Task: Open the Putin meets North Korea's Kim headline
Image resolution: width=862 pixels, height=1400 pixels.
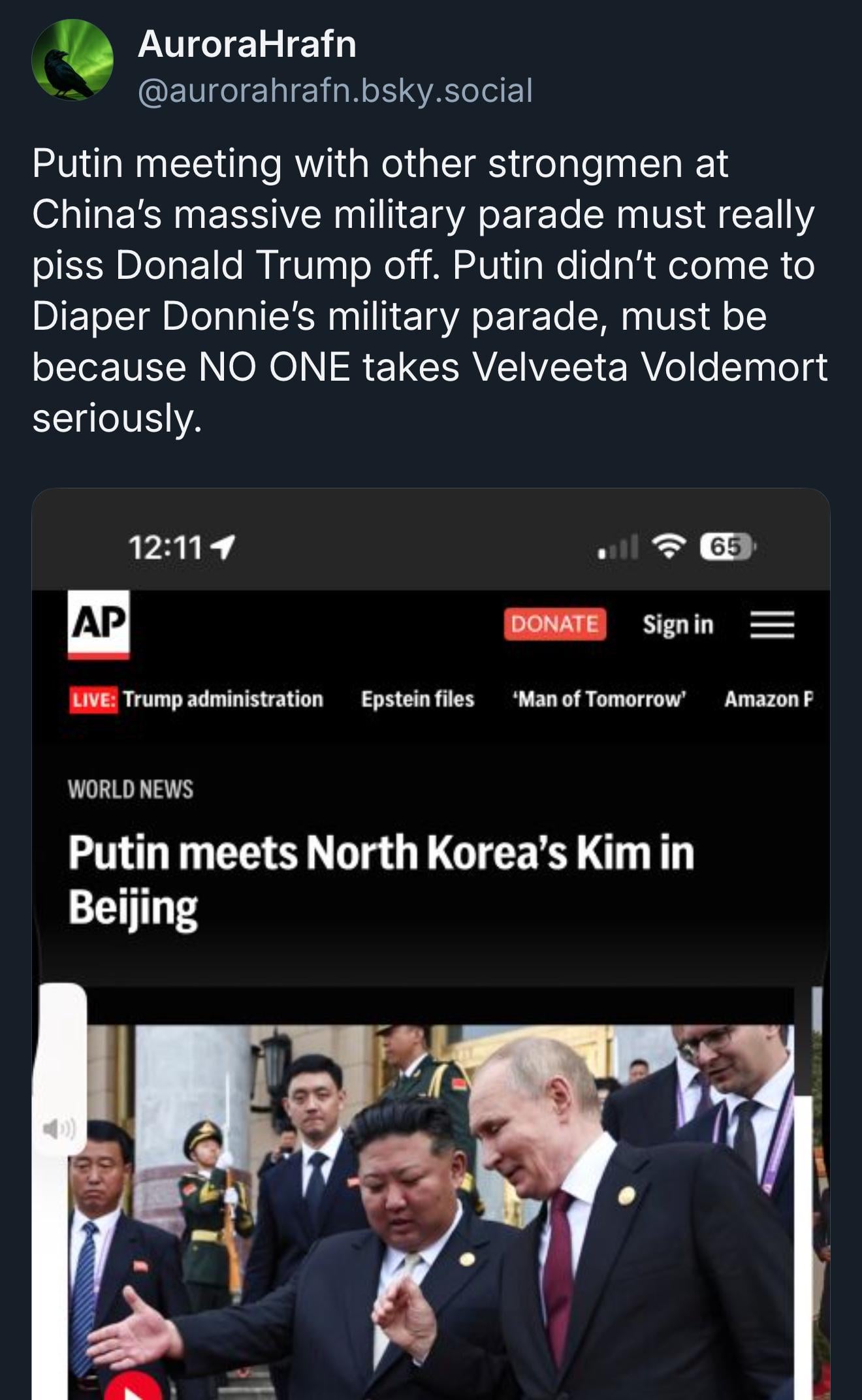Action: coord(381,880)
